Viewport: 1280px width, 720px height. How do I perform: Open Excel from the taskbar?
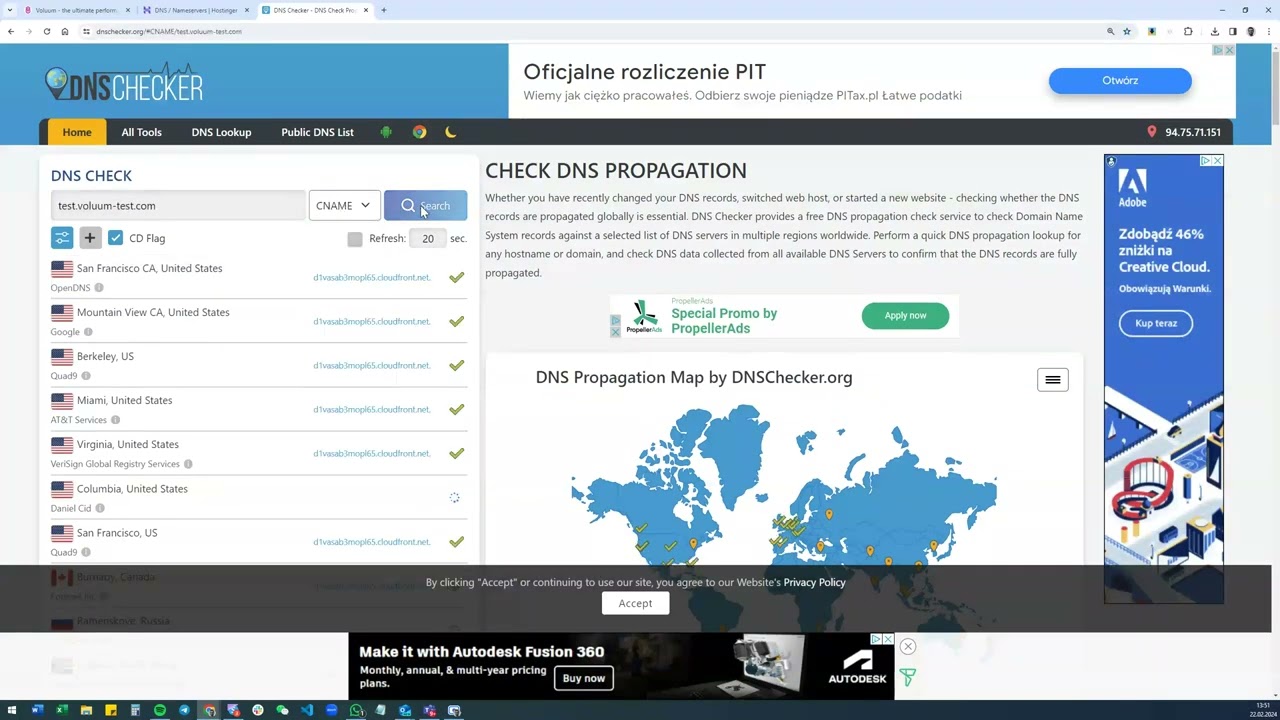click(x=62, y=710)
